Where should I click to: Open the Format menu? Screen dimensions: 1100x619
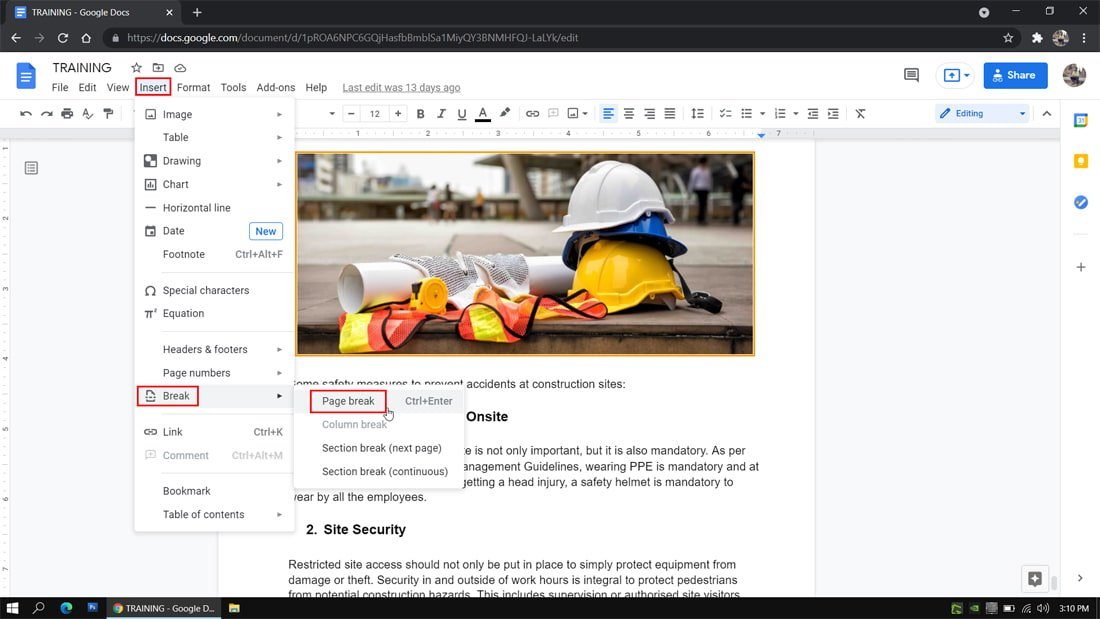point(193,87)
